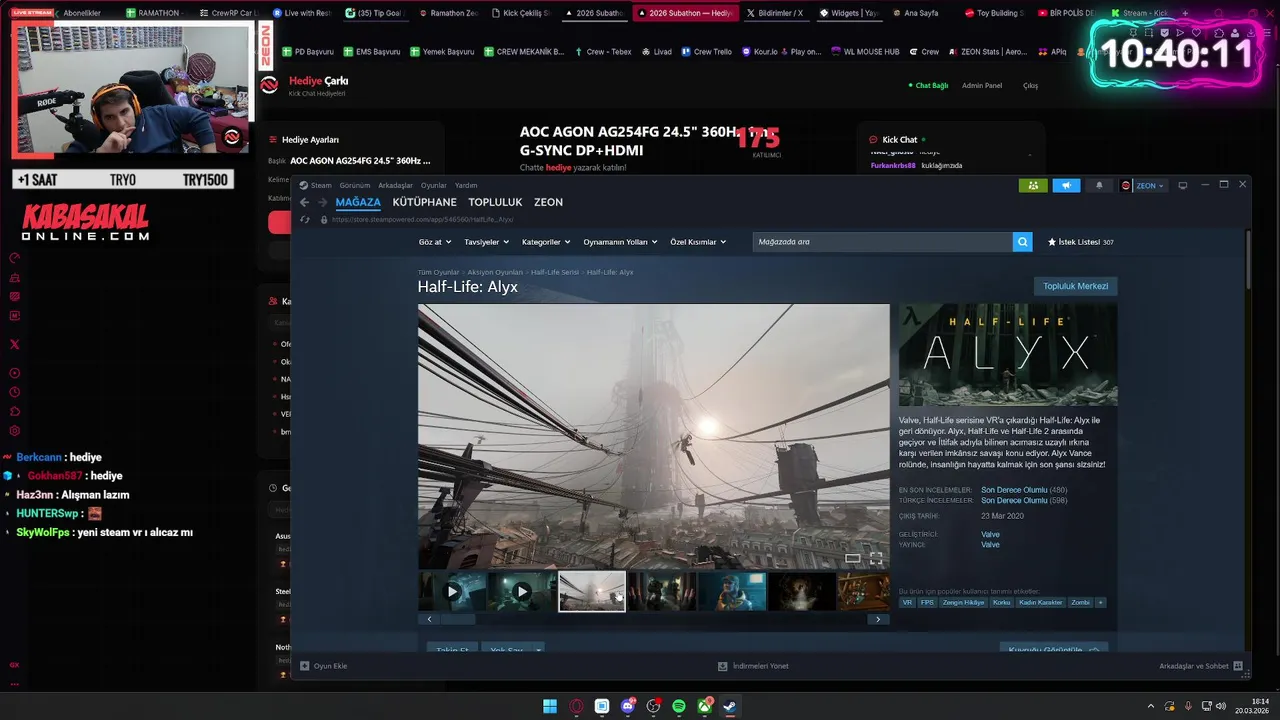Click the Windows Start button
The height and width of the screenshot is (720, 1280).
tap(550, 706)
